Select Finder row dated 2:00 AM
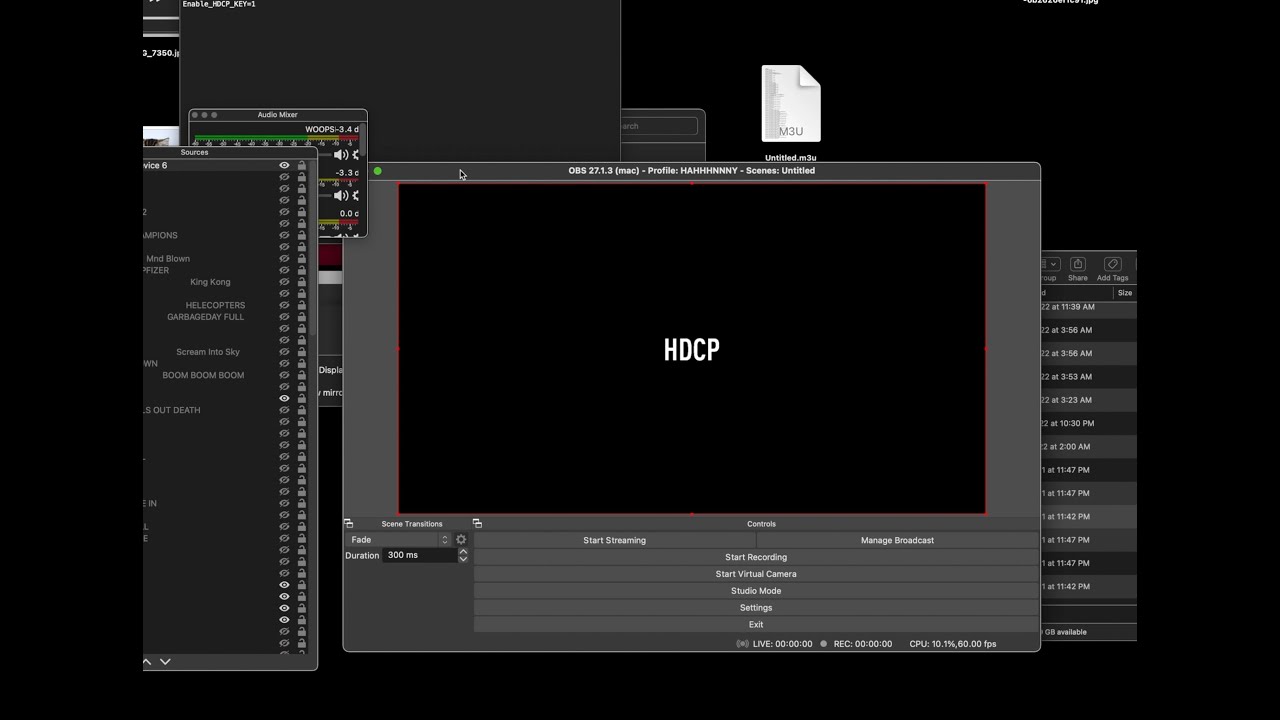 1089,447
